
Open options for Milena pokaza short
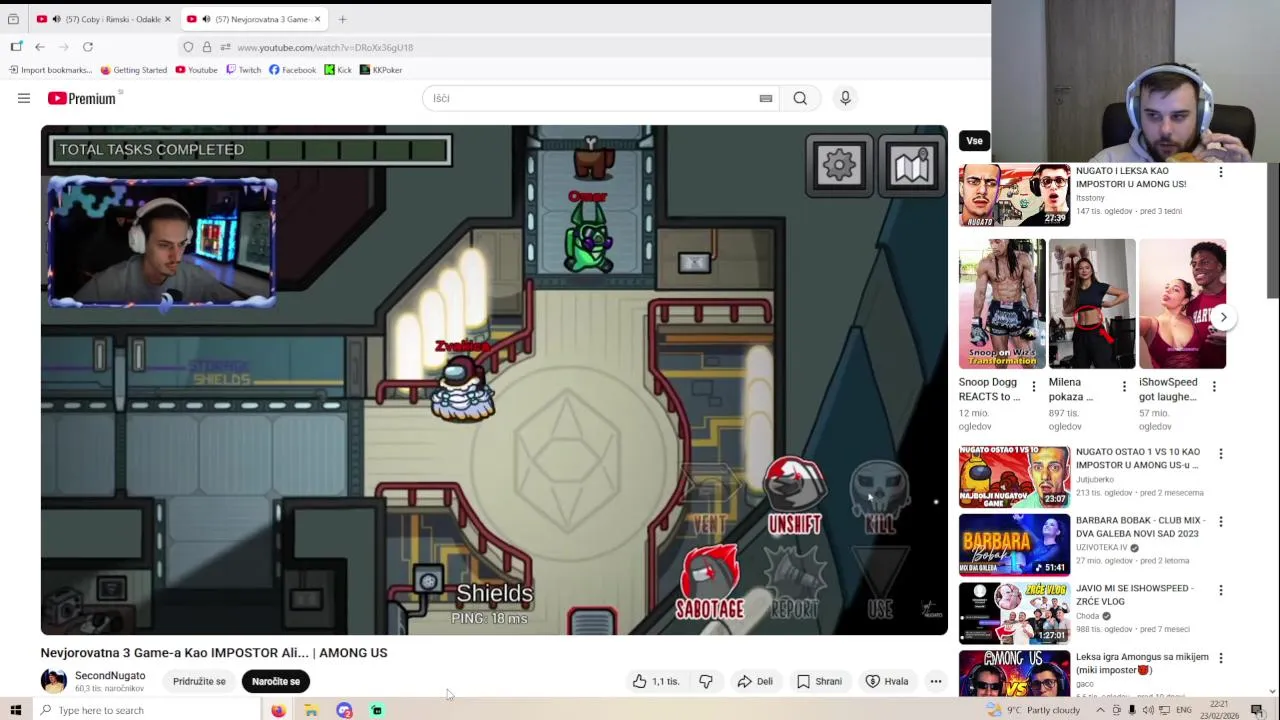click(1124, 386)
